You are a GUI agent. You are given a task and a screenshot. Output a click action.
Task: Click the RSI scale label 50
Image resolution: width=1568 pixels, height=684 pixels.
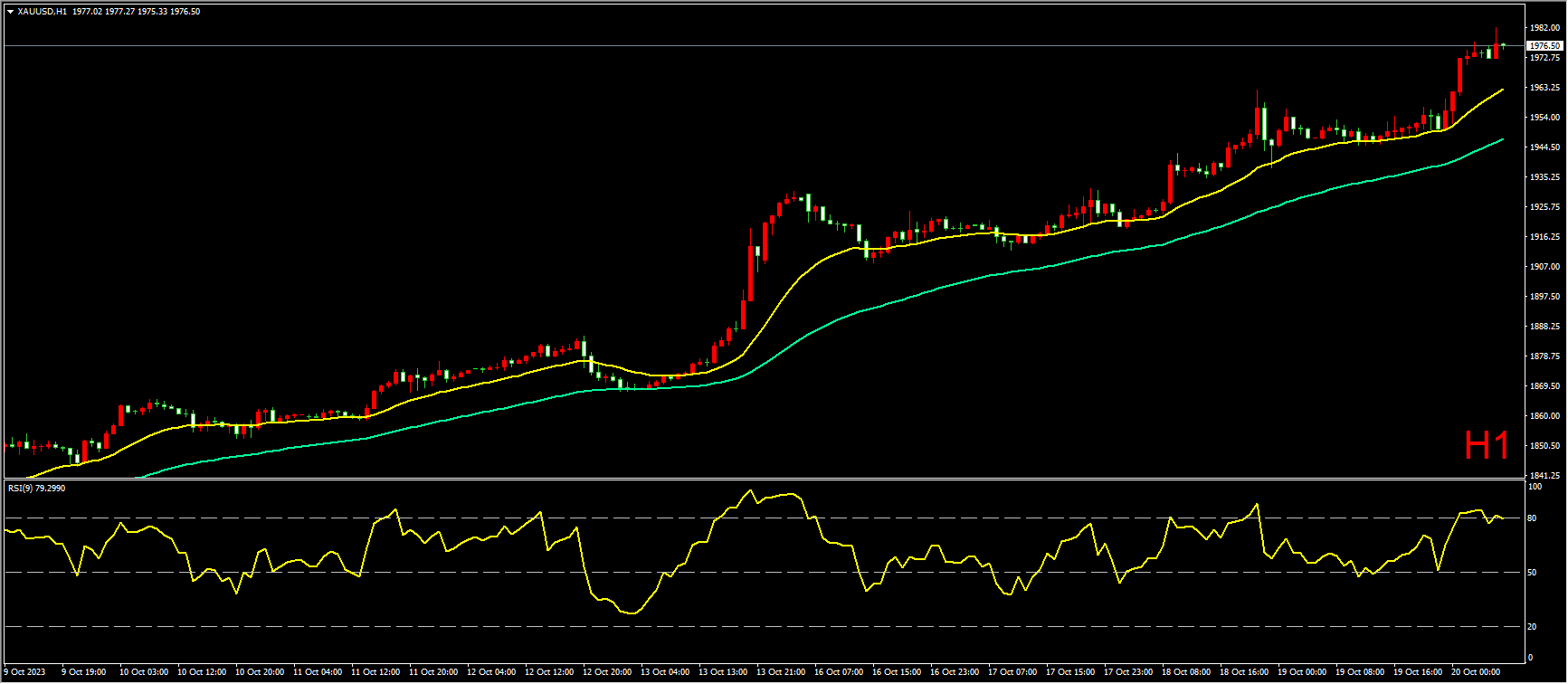coord(1532,573)
